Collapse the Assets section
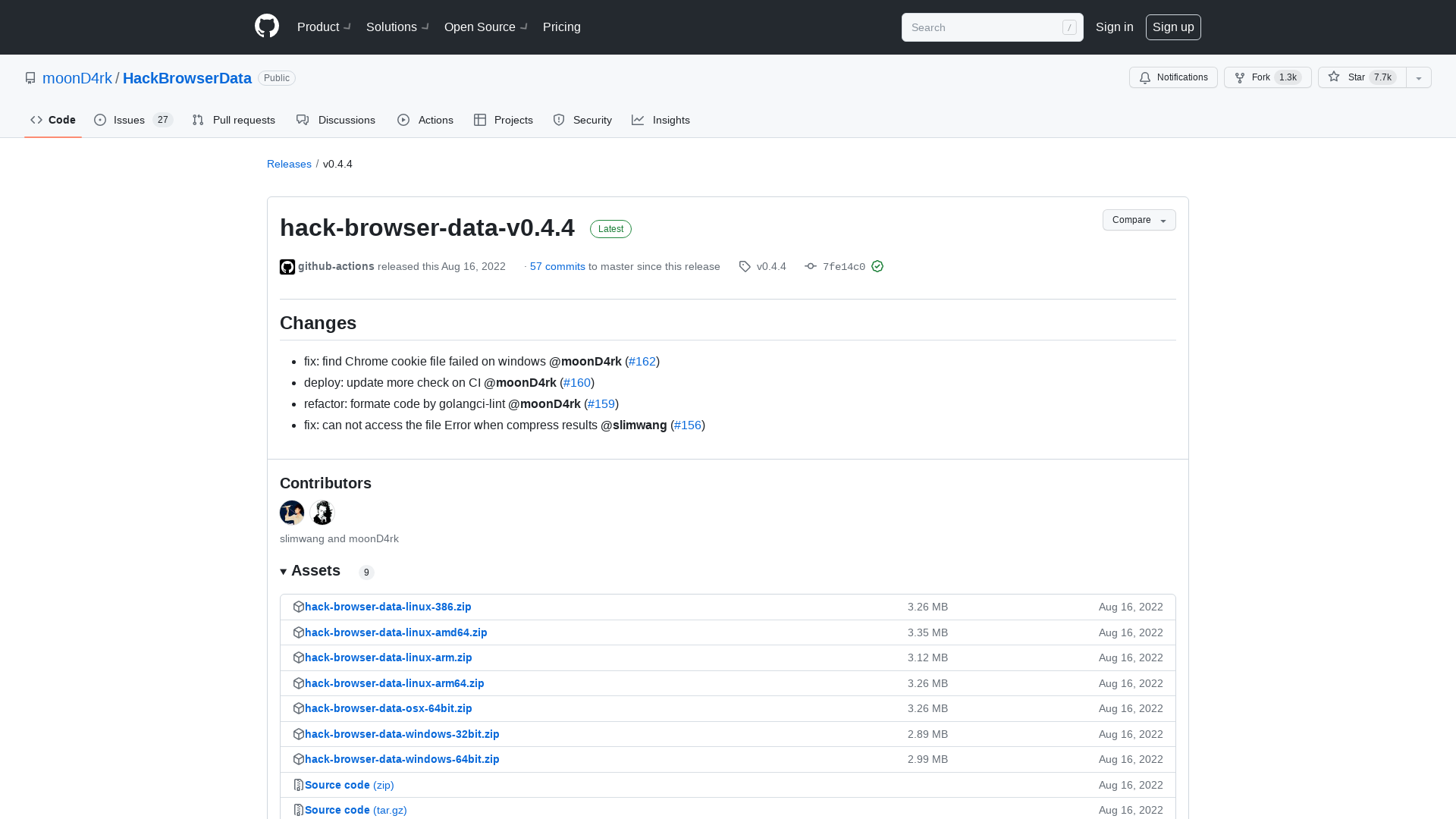The image size is (1456, 819). [310, 571]
